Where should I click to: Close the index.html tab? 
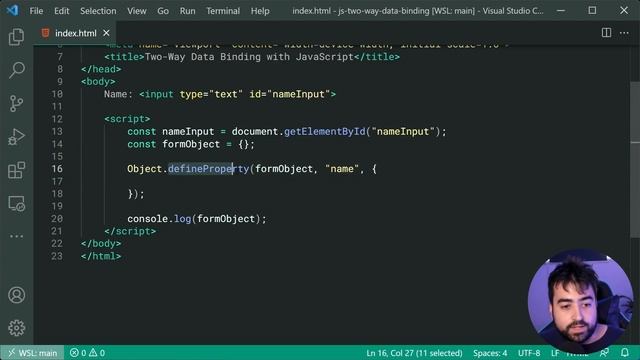[x=106, y=33]
